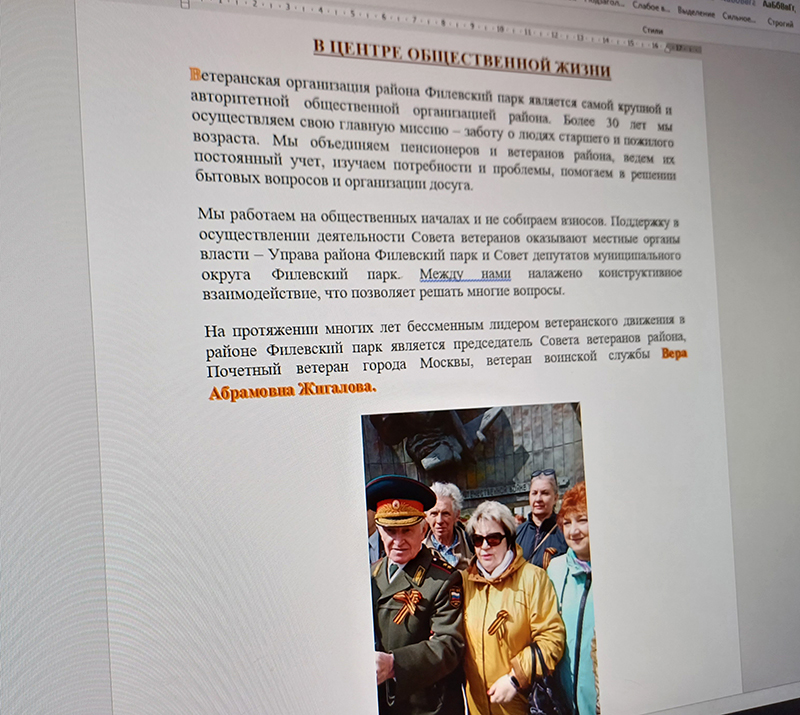The width and height of the screenshot is (800, 715).
Task: Click the word "конструктивное"
Action: [x=640, y=273]
